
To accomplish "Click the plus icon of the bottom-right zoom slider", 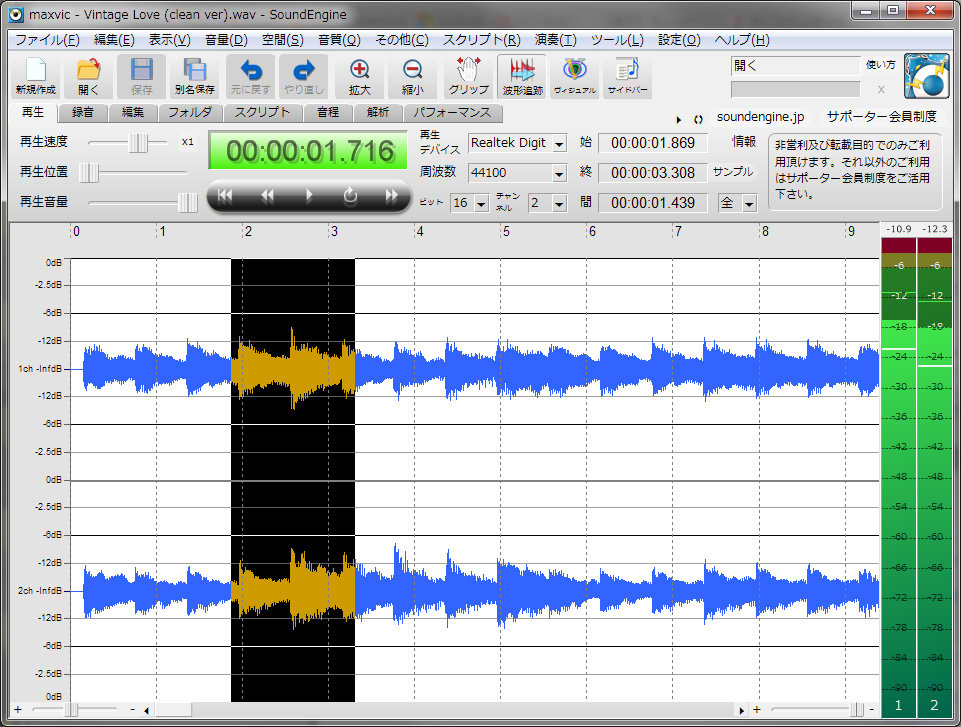I will (x=757, y=709).
